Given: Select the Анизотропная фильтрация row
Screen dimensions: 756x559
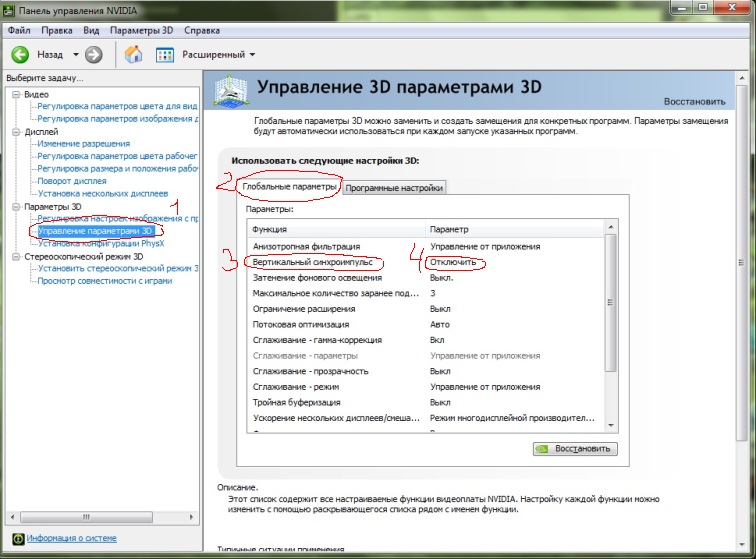Looking at the screenshot, I should [426, 246].
